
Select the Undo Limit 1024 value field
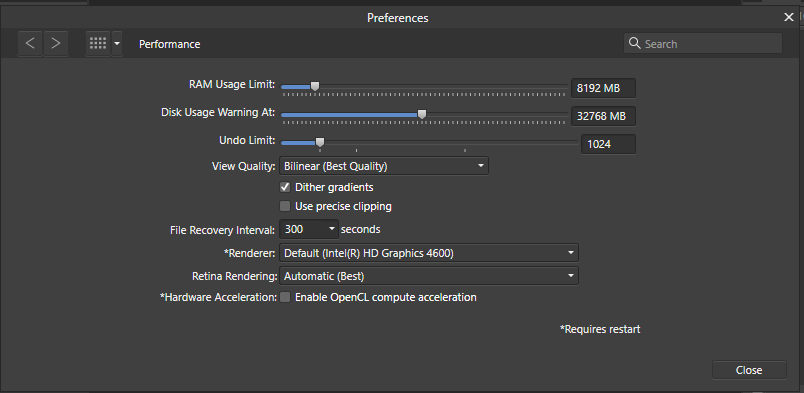(x=608, y=144)
